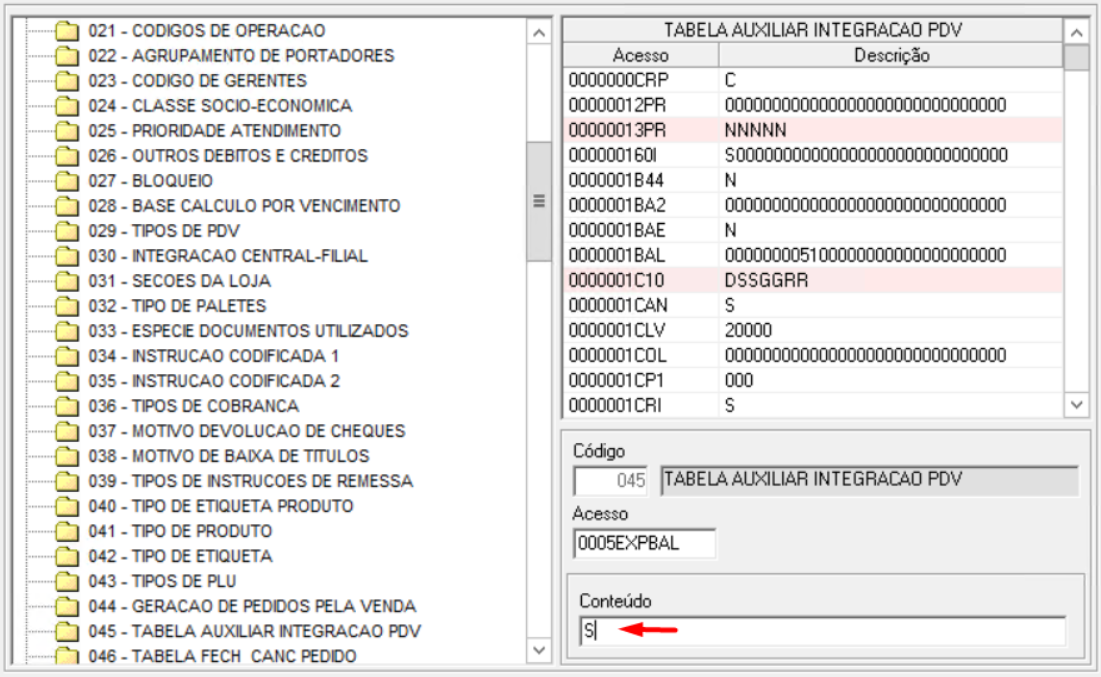Select folder icon of 029 - TIPOS DE PDV

67,231
